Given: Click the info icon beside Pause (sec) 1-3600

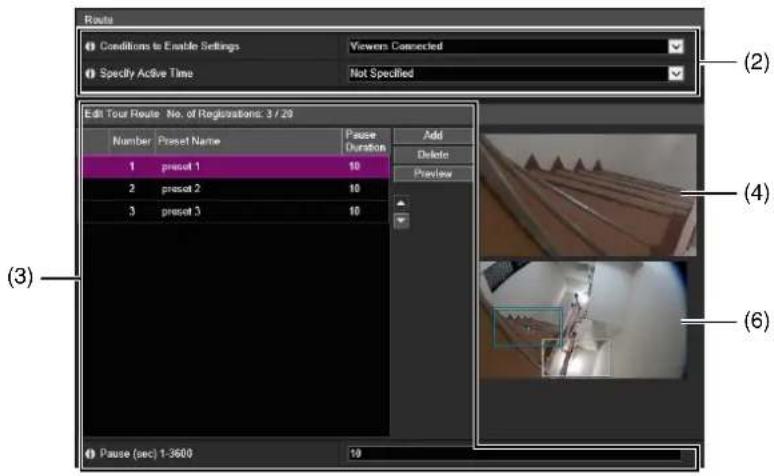Looking at the screenshot, I should pyautogui.click(x=90, y=454).
